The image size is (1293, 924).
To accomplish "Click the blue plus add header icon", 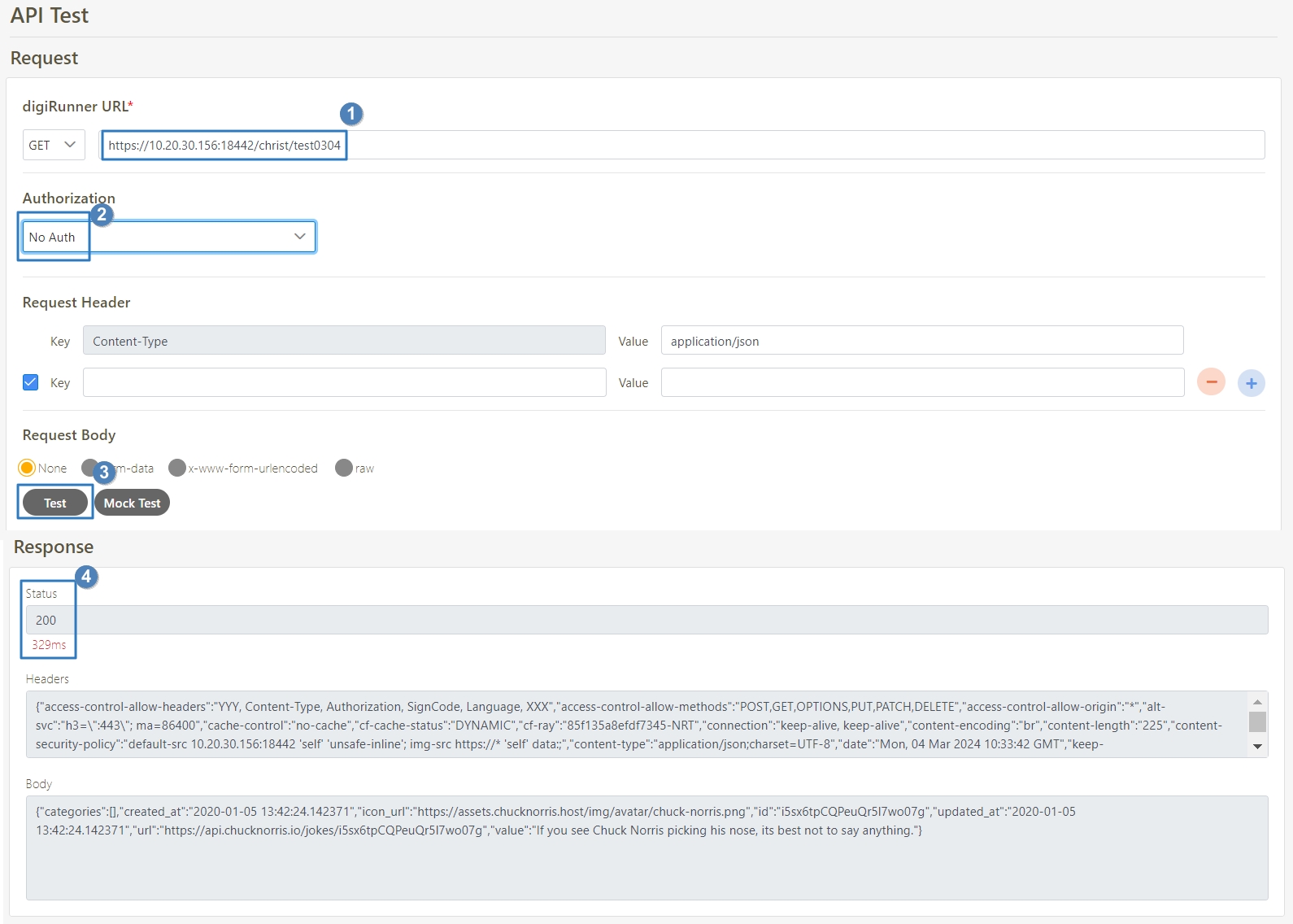I will coord(1251,382).
